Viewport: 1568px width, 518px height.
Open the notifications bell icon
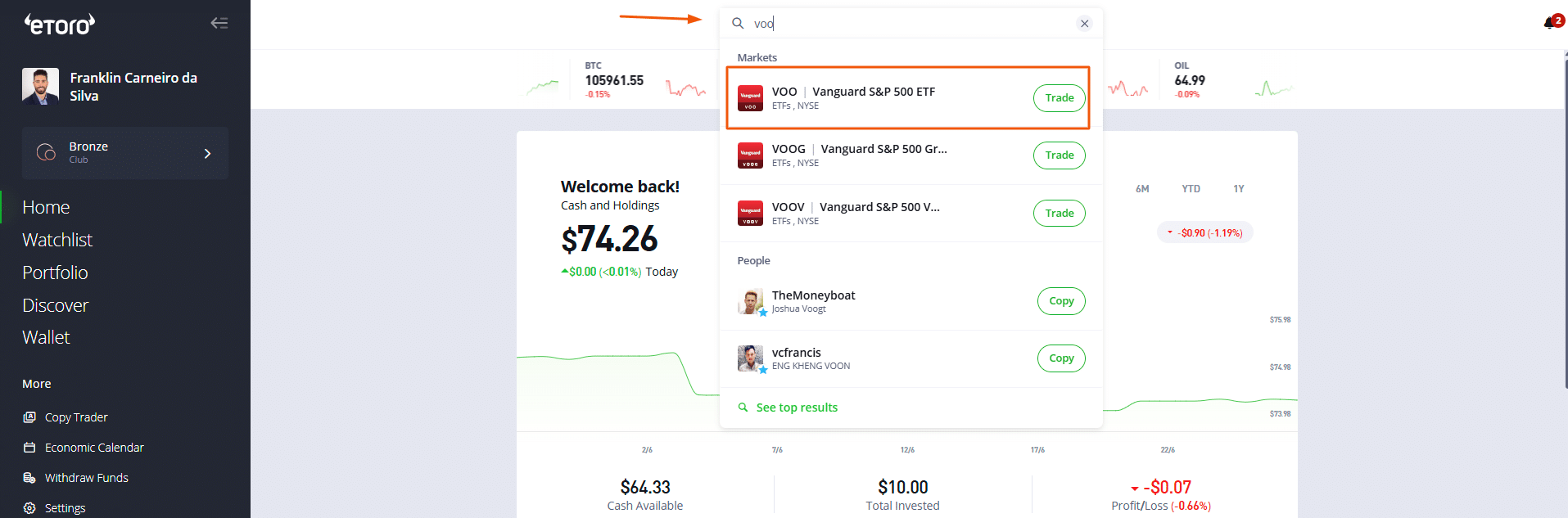pyautogui.click(x=1552, y=22)
